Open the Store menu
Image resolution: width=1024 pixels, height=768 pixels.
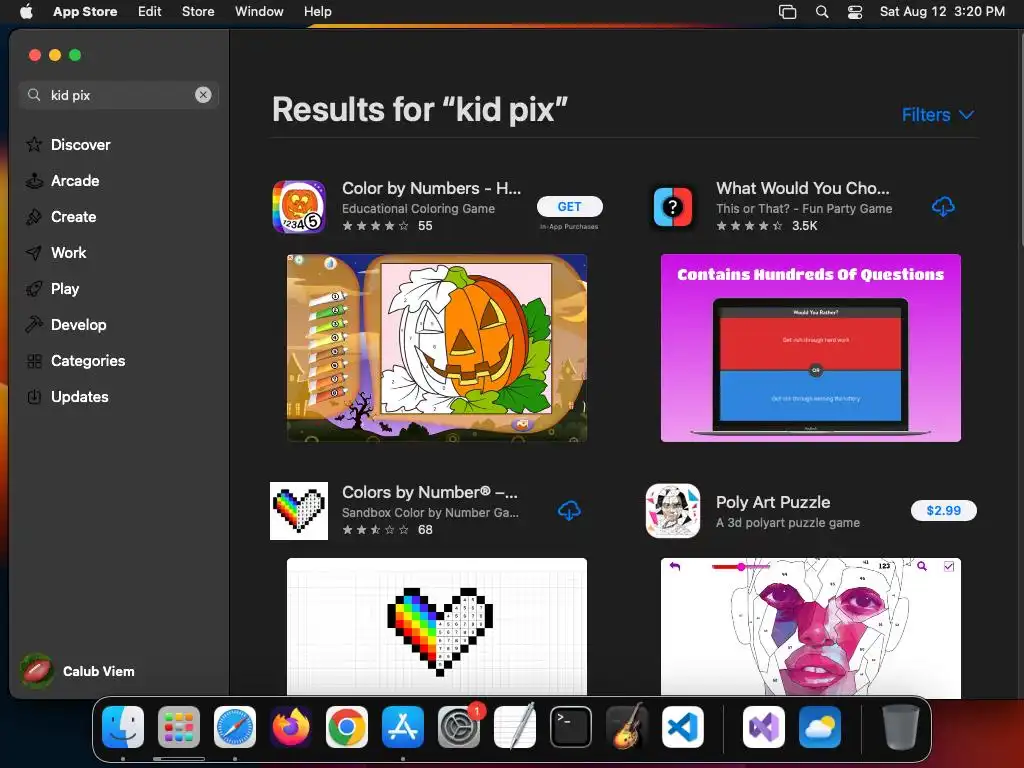click(198, 12)
